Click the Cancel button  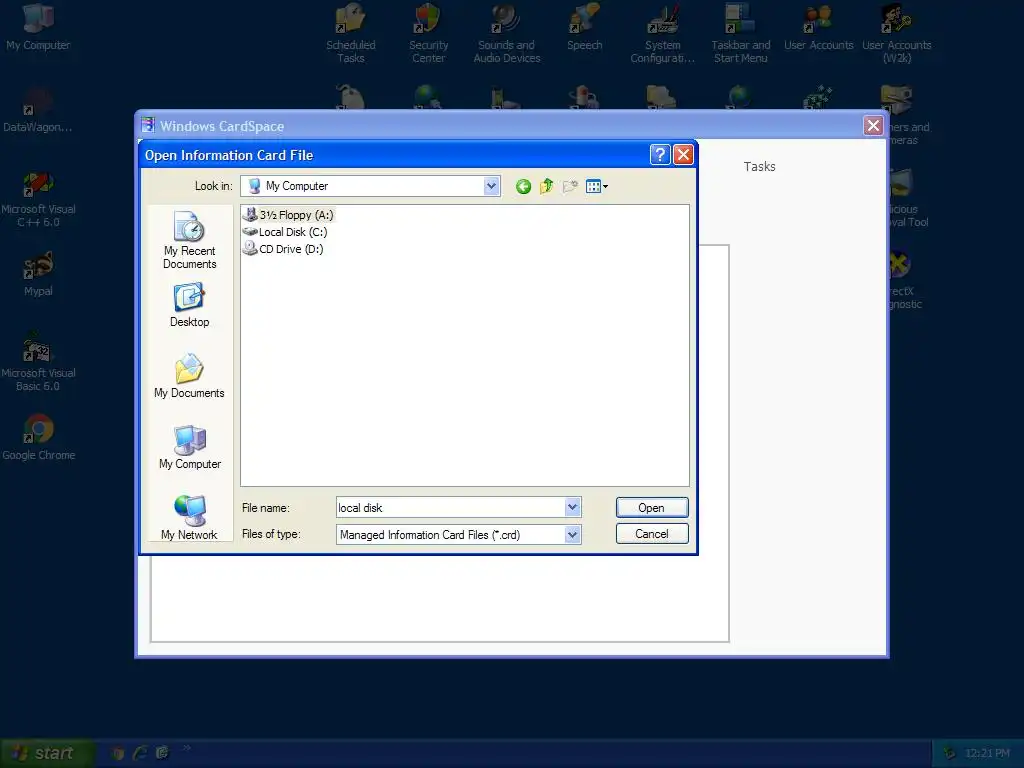click(x=652, y=534)
